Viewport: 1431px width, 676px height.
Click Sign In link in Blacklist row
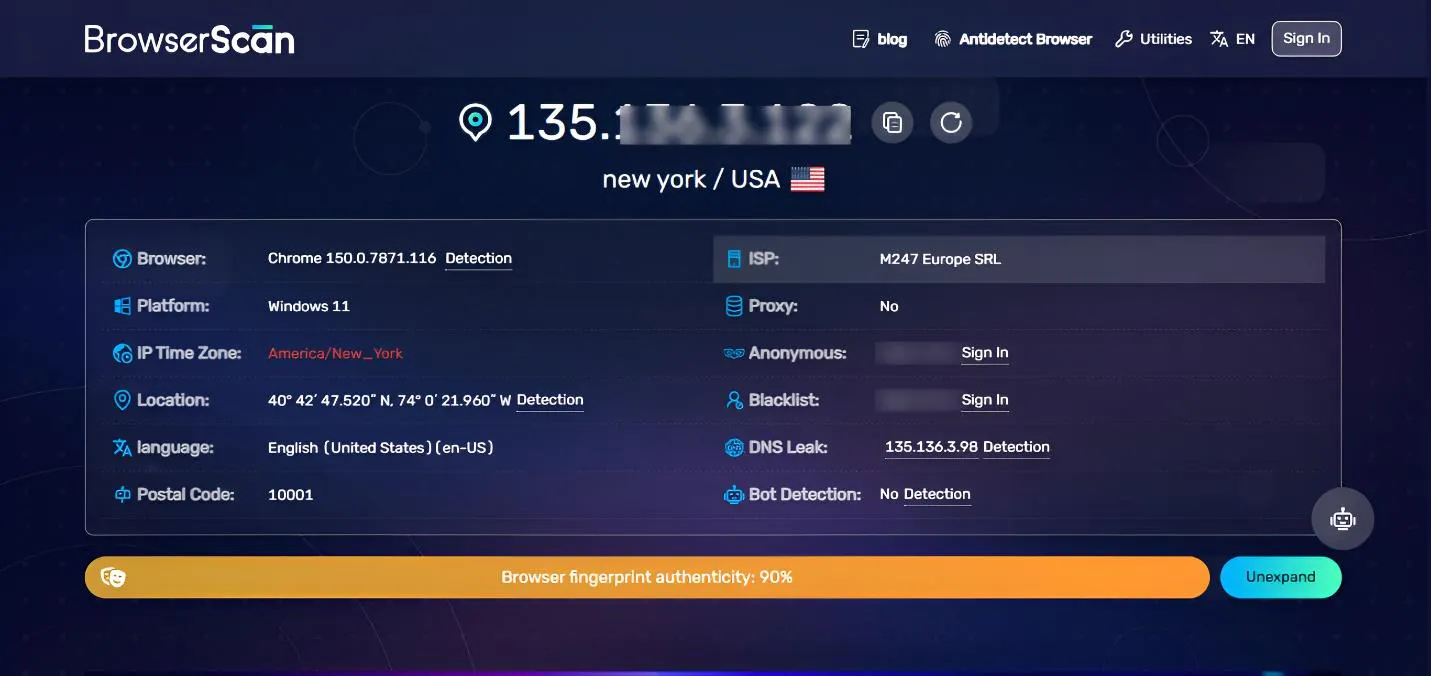(985, 400)
